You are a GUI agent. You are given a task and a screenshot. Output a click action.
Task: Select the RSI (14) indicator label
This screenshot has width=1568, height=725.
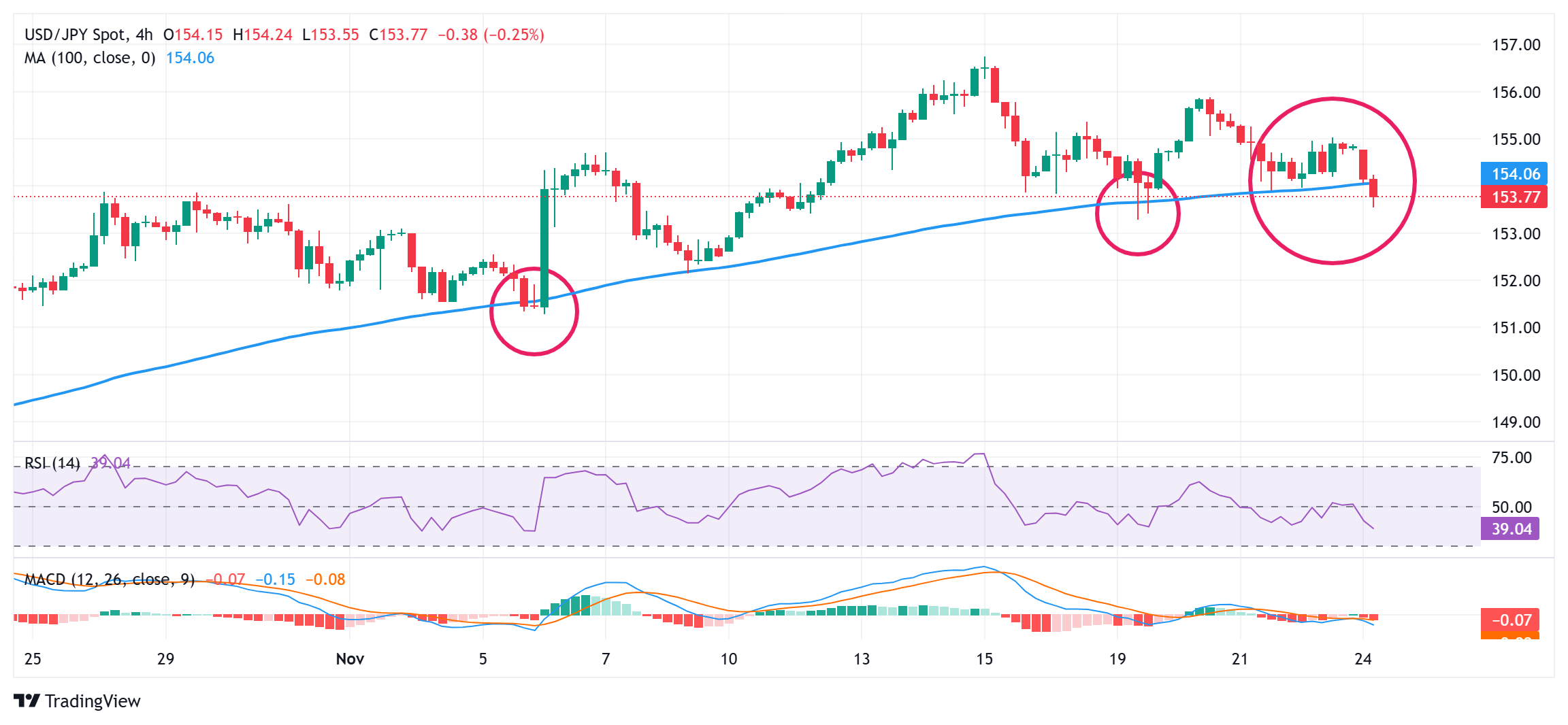[52, 463]
